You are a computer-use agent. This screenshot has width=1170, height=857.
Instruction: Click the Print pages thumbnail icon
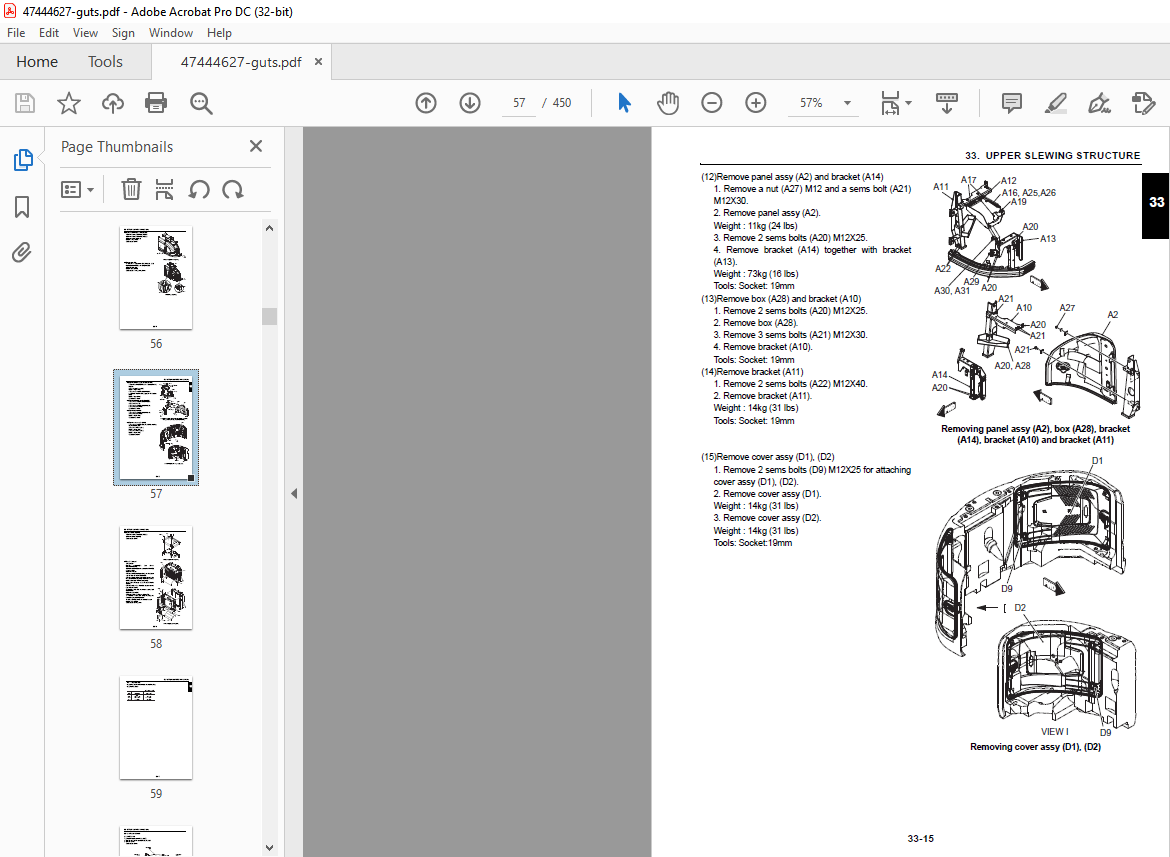pyautogui.click(x=164, y=189)
